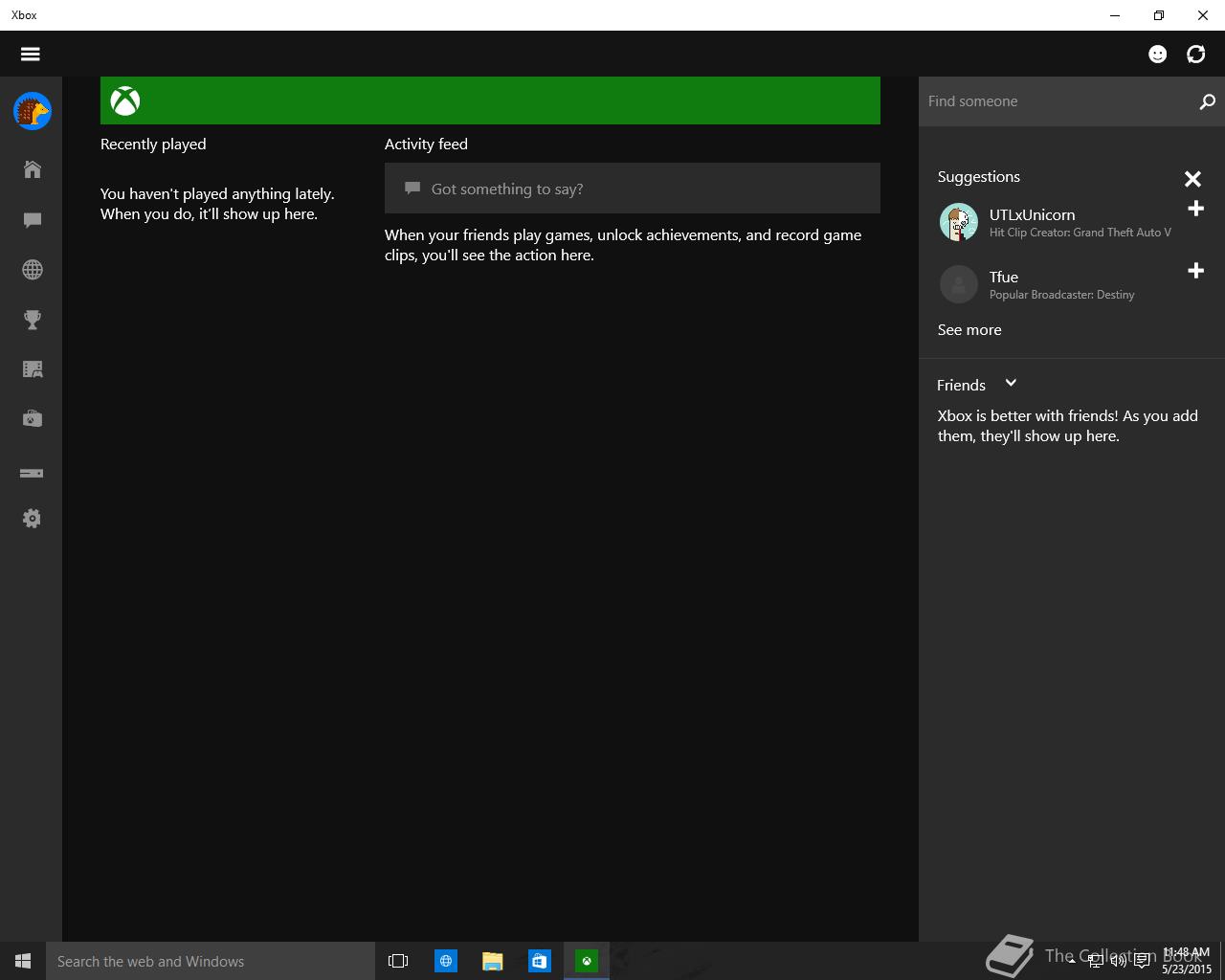Screen dimensions: 1225x980
Task: Add Tfue as friend
Action: point(1195,271)
